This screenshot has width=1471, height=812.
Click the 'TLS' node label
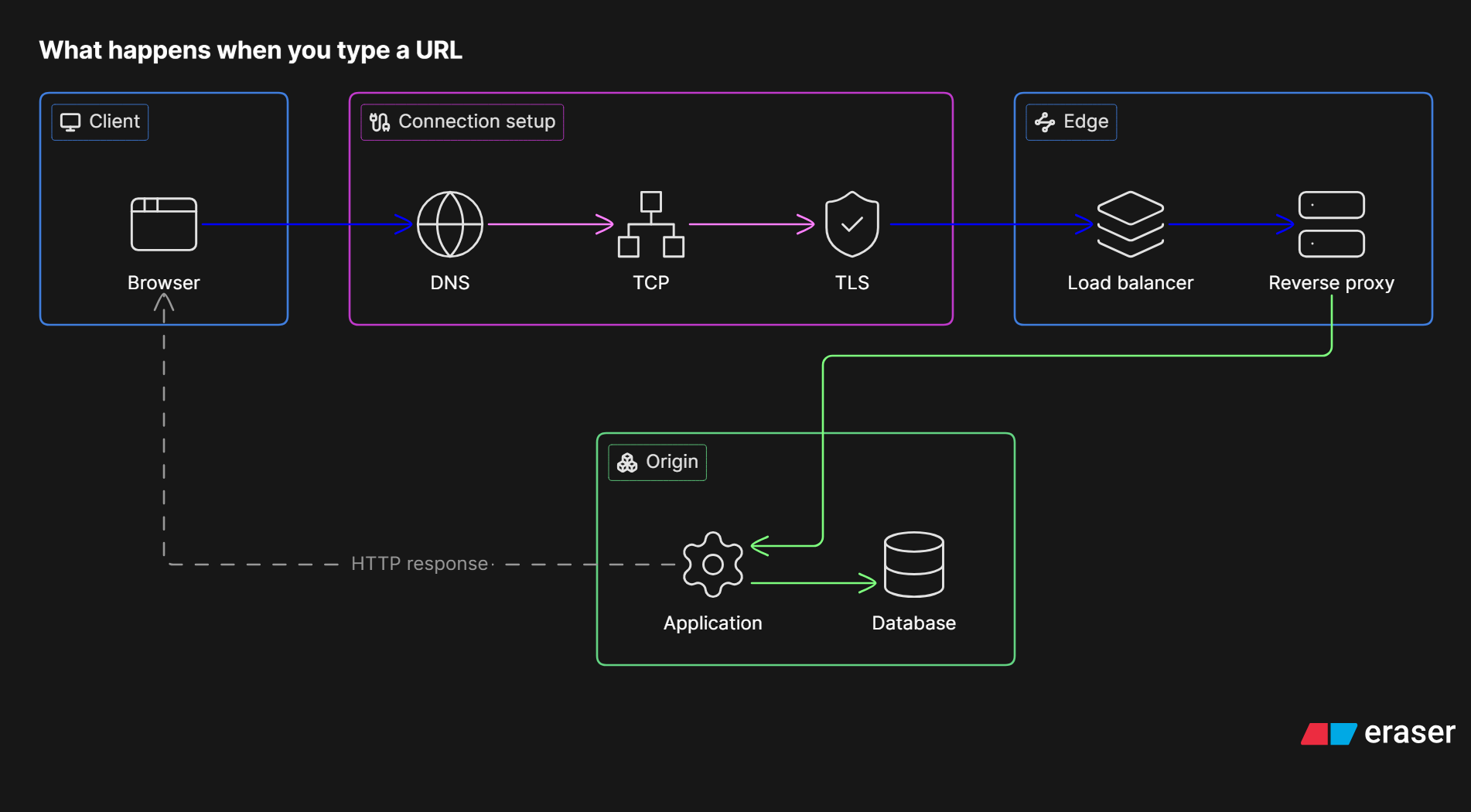[852, 283]
